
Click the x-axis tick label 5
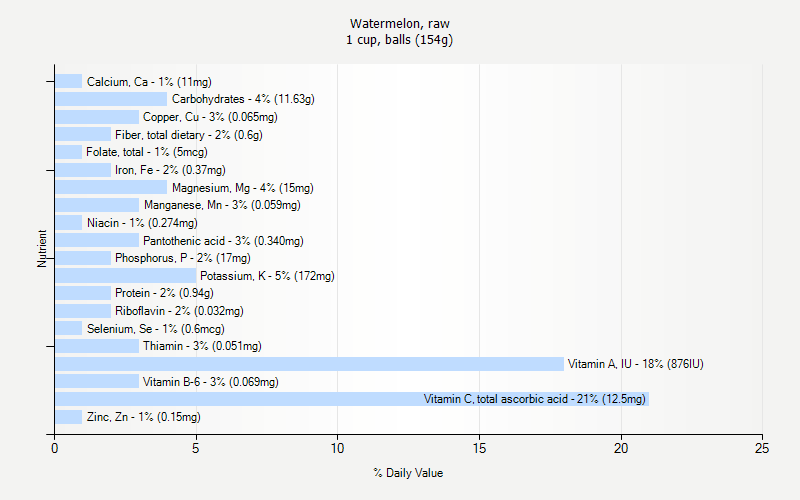[x=196, y=448]
